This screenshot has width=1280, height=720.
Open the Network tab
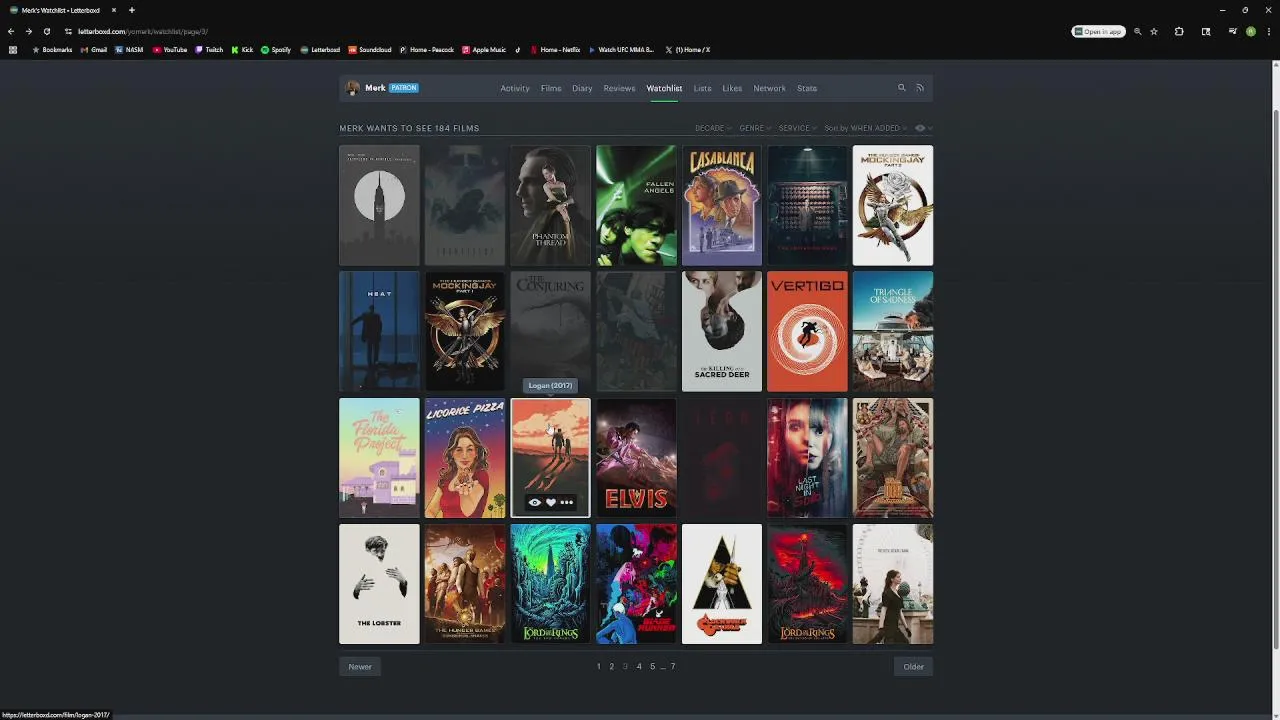coord(769,88)
